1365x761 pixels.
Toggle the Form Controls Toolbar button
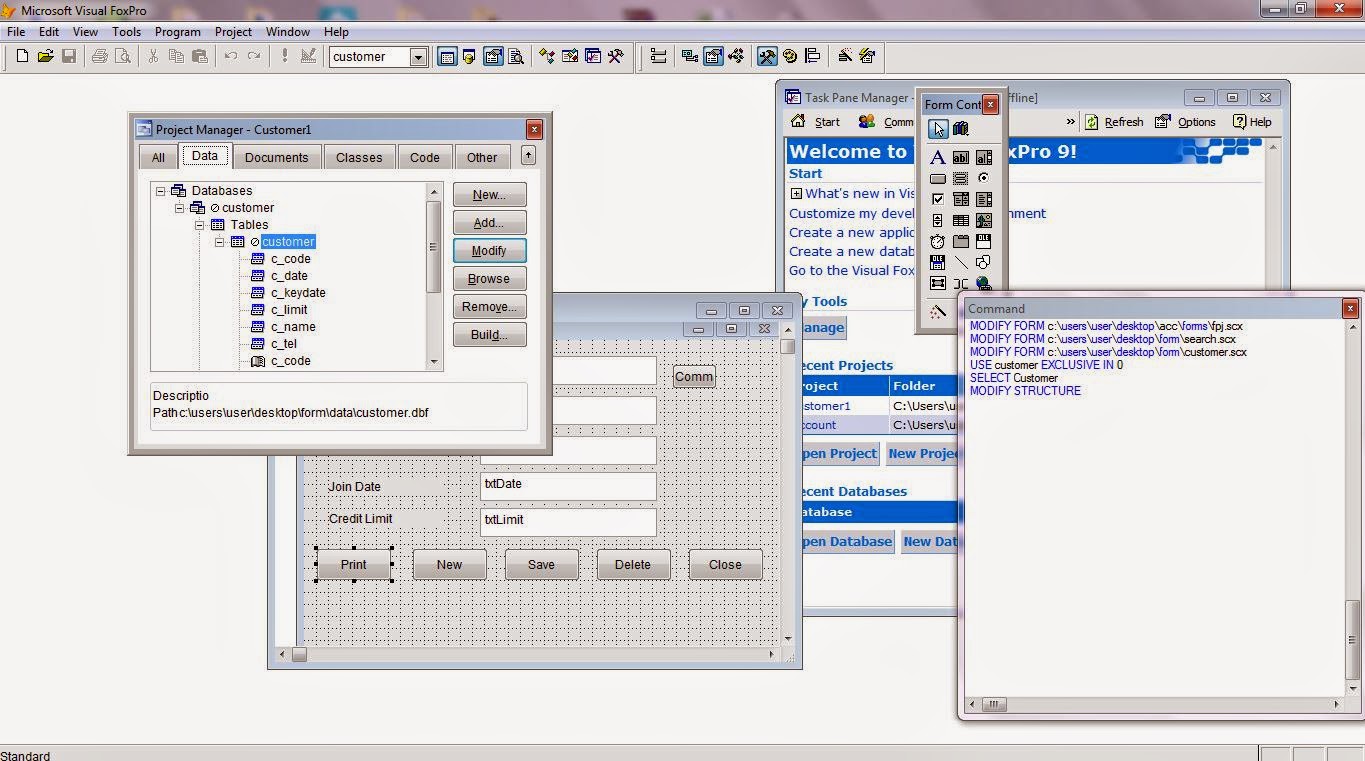coord(767,57)
